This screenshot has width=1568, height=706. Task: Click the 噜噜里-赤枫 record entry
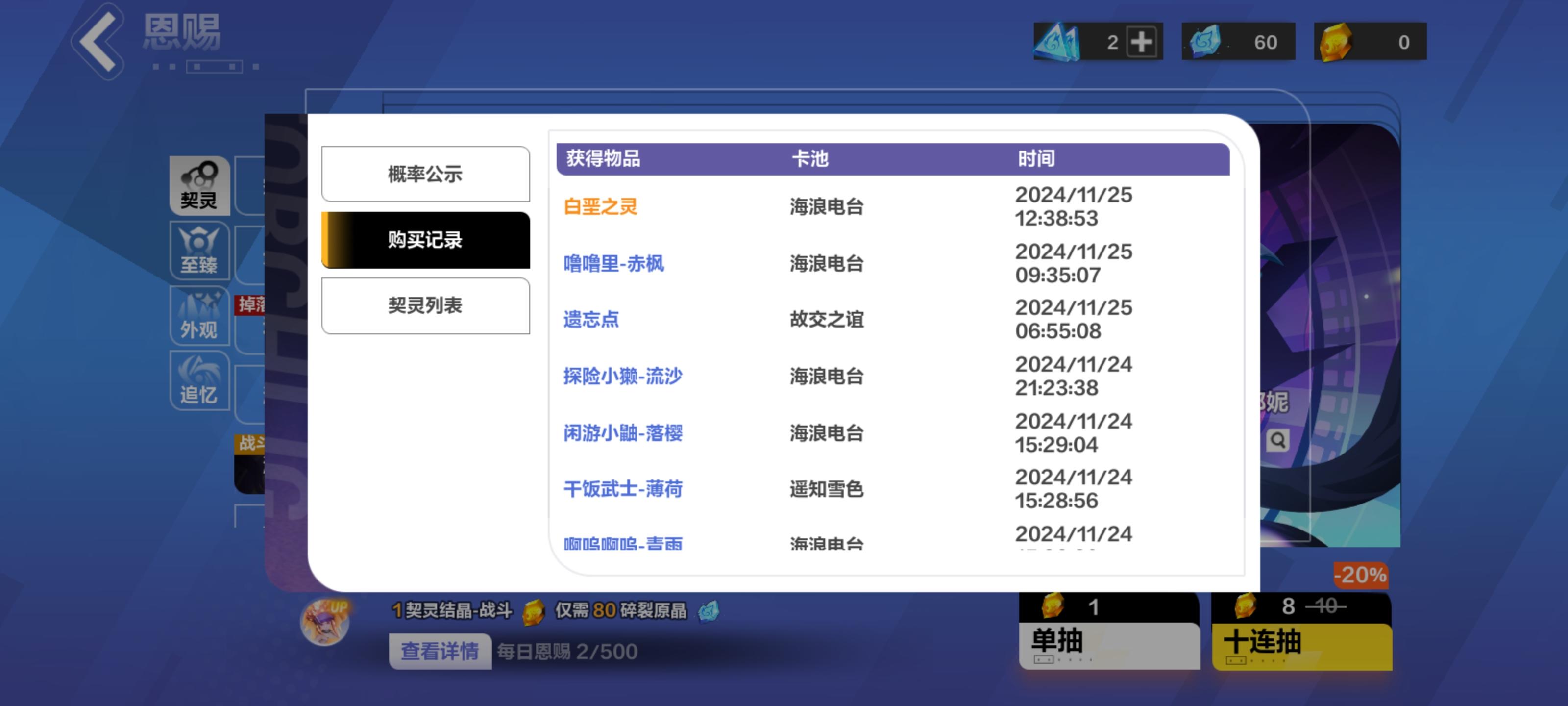click(x=613, y=264)
